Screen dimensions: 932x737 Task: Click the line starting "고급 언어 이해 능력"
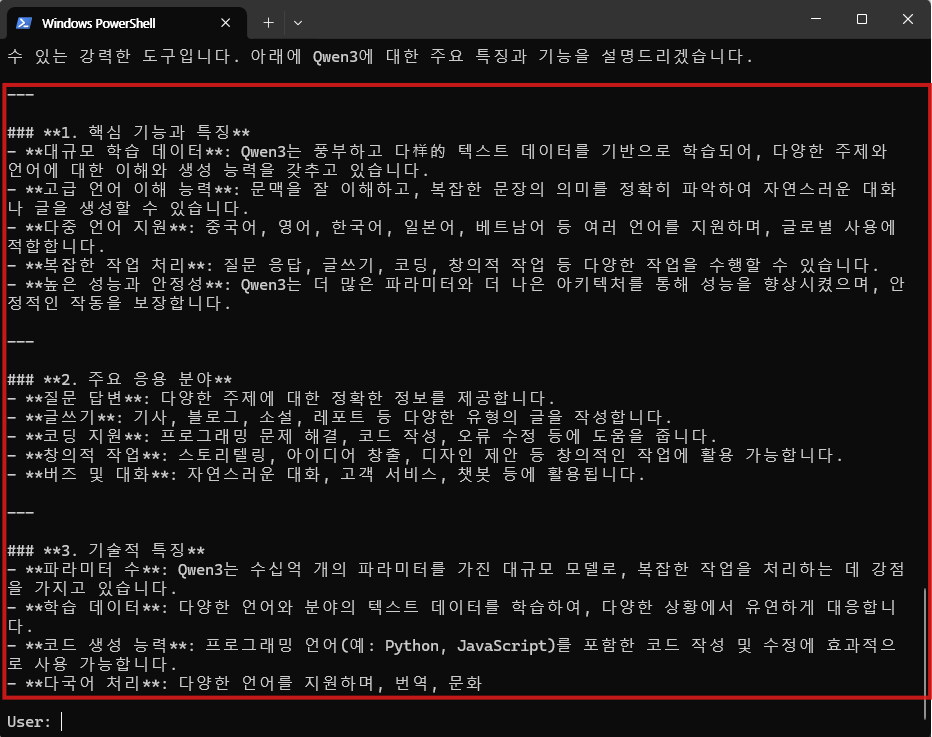[452, 189]
